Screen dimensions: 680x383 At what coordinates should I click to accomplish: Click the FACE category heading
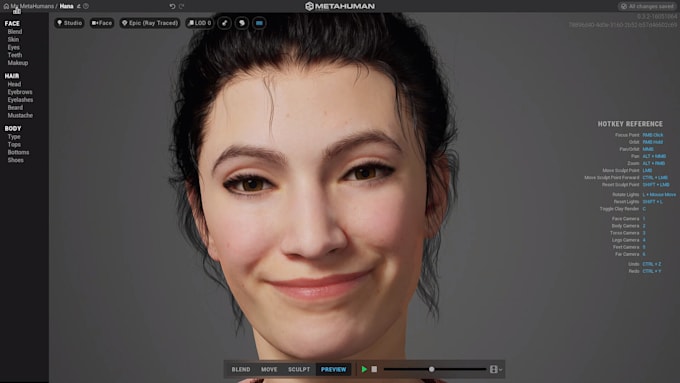[x=12, y=23]
